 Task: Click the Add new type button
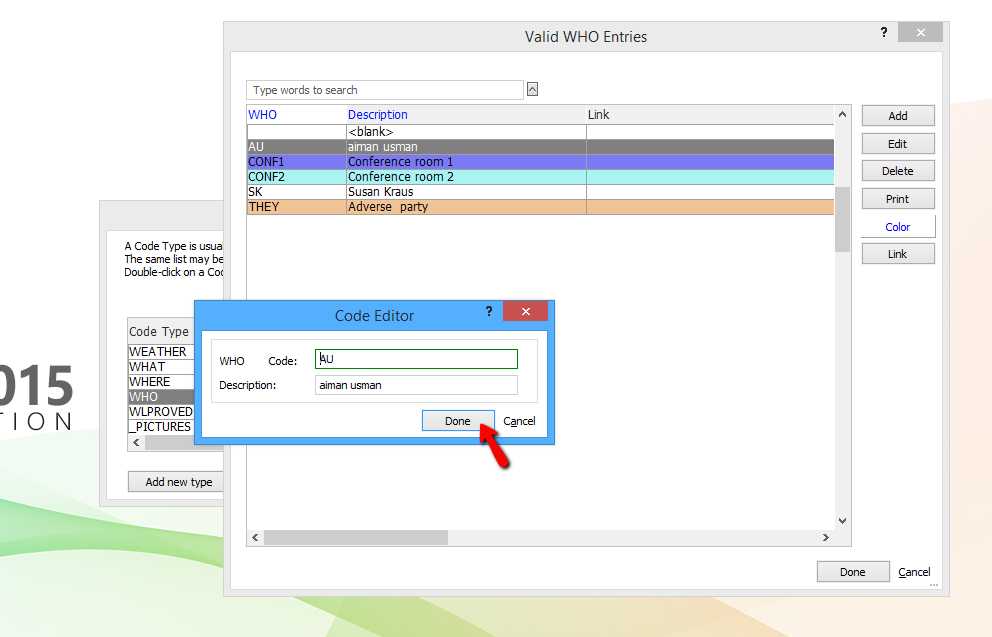[175, 481]
